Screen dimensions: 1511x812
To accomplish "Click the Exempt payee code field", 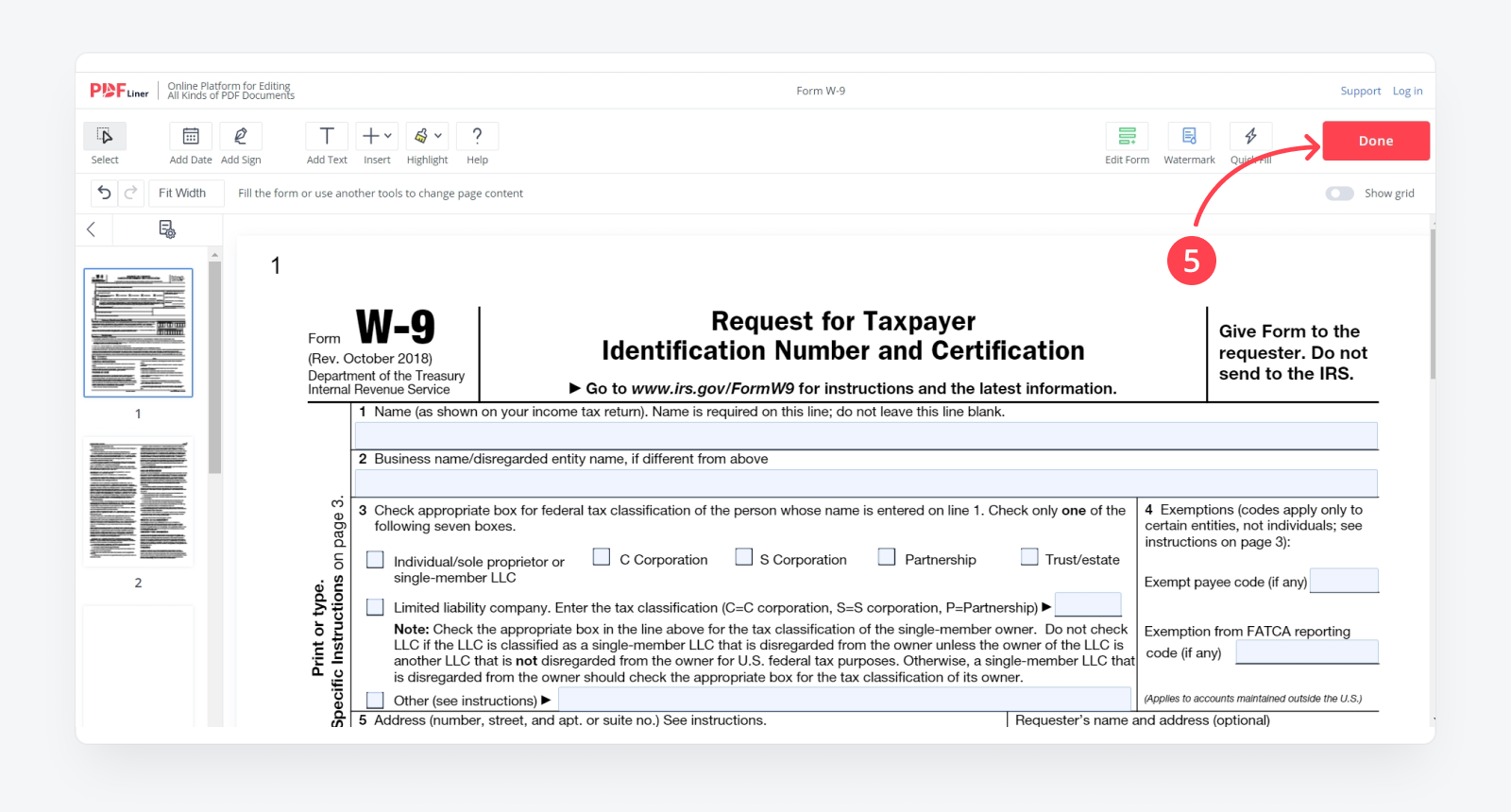I will [x=1345, y=581].
